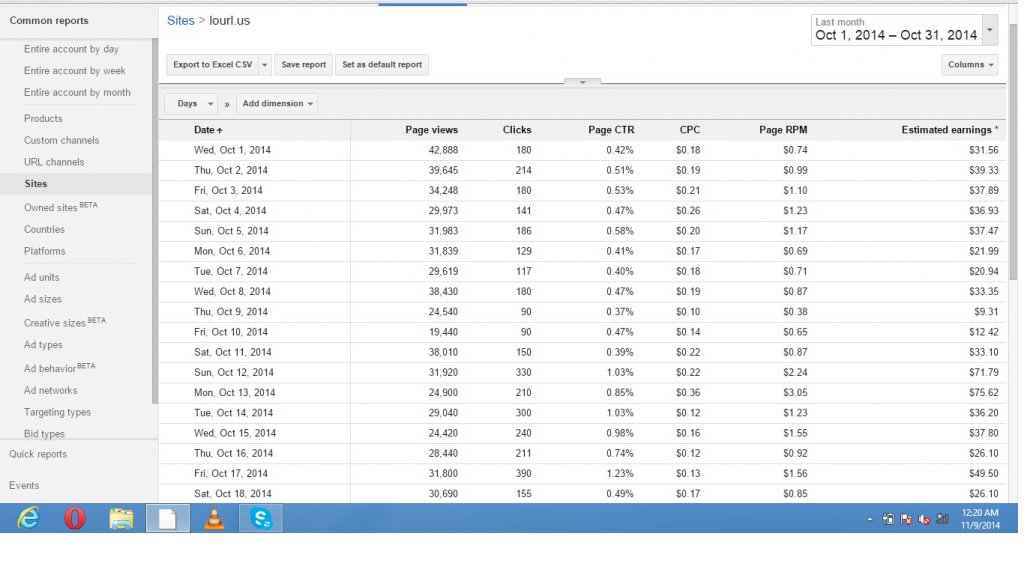Open Entire account by week report
Viewport: 1024px width, 581px height.
[x=74, y=71]
